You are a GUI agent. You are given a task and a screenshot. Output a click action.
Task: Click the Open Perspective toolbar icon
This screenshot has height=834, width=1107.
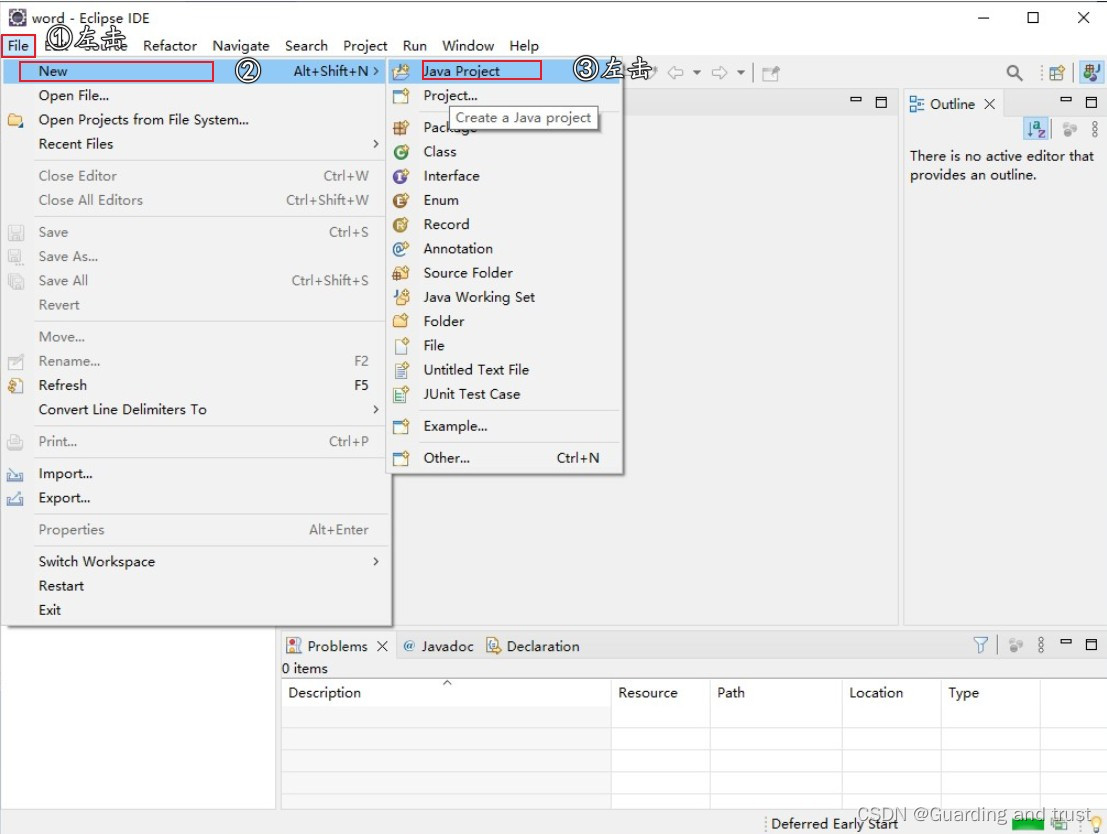(x=1057, y=73)
